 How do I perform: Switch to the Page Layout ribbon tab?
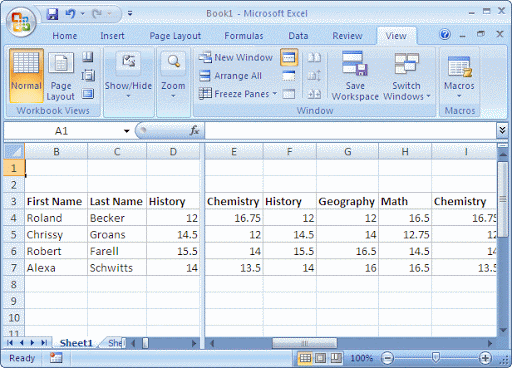pos(175,36)
